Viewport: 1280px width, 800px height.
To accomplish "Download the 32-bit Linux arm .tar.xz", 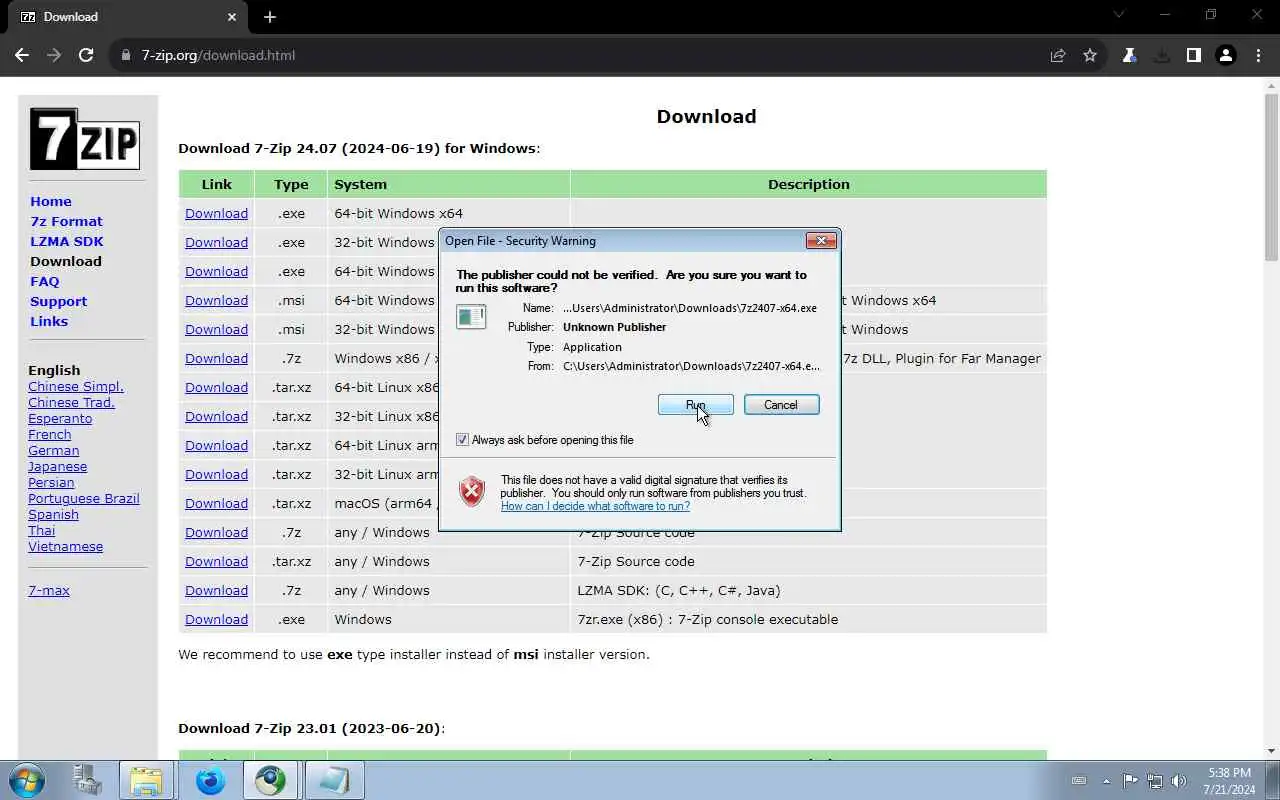I will [216, 474].
